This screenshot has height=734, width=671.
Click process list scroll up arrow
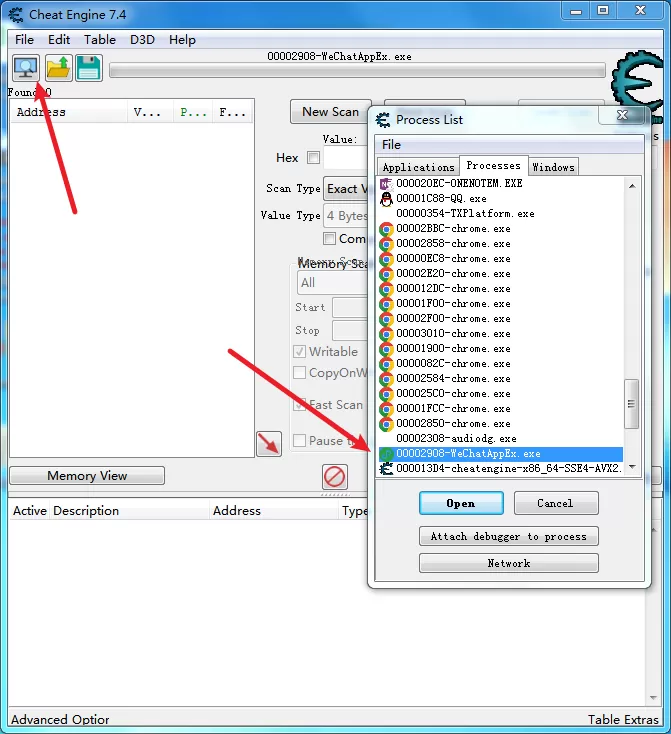point(632,186)
